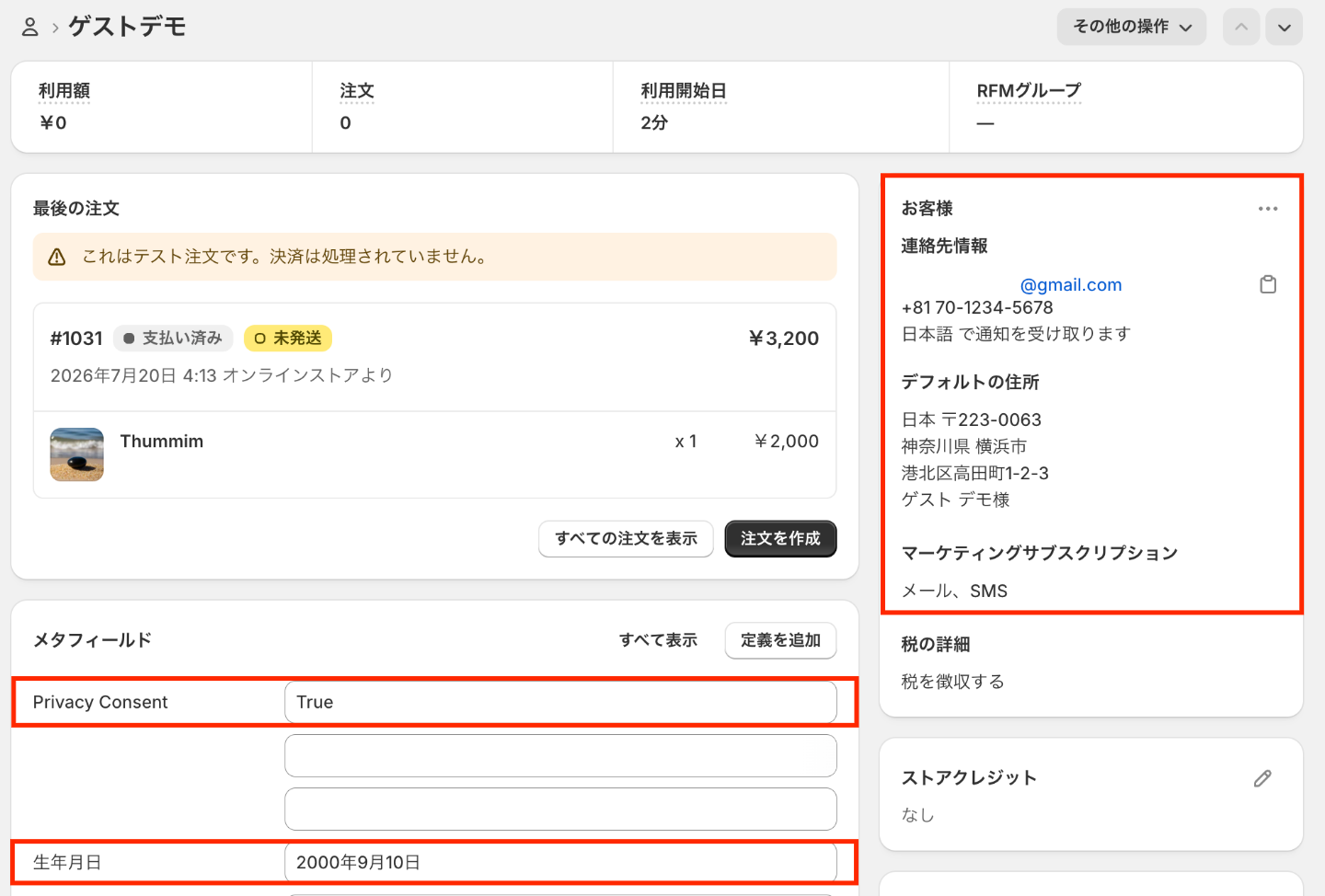Copy email with the clipboard icon

[1268, 284]
